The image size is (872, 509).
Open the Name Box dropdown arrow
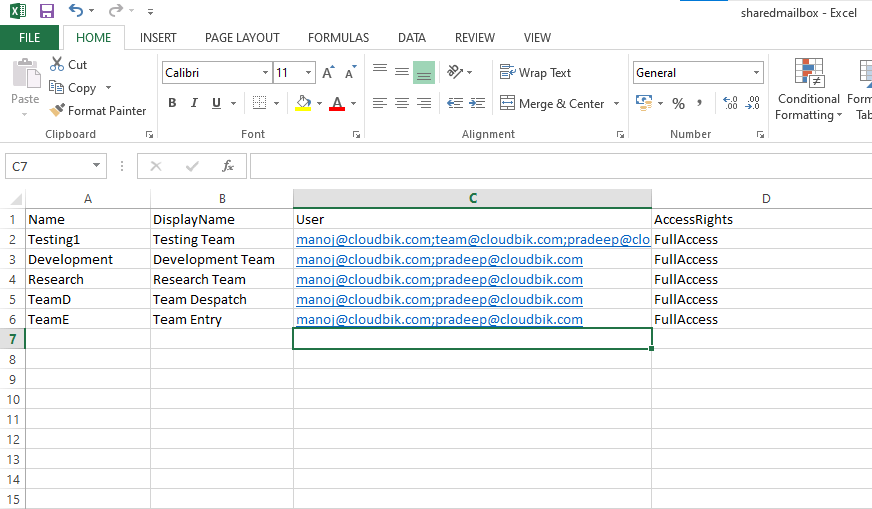pyautogui.click(x=96, y=166)
